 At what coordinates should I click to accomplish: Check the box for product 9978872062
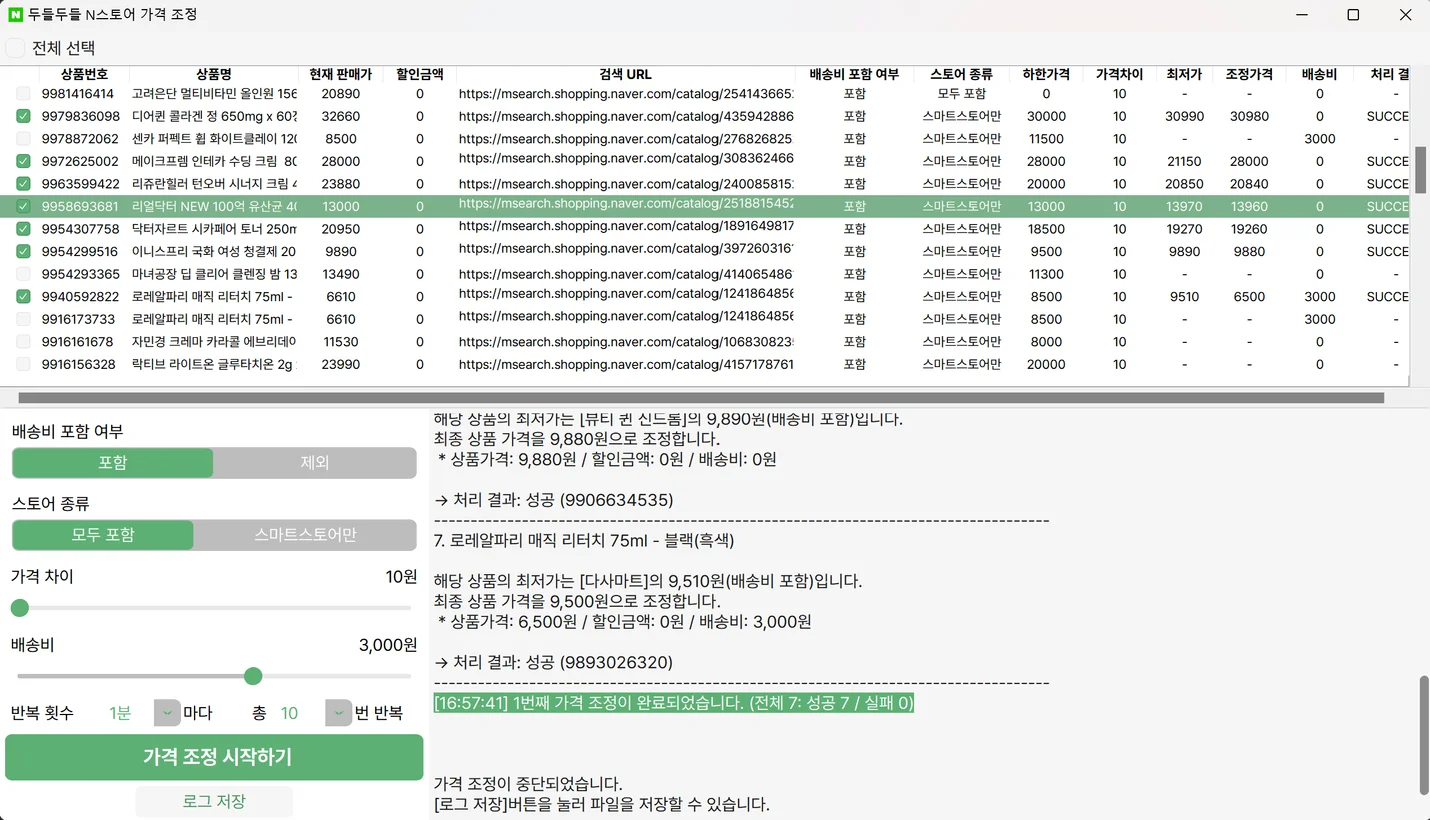[23, 139]
